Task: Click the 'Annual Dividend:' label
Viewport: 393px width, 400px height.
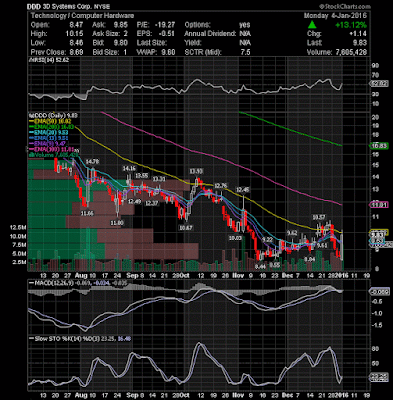Action: pos(211,34)
